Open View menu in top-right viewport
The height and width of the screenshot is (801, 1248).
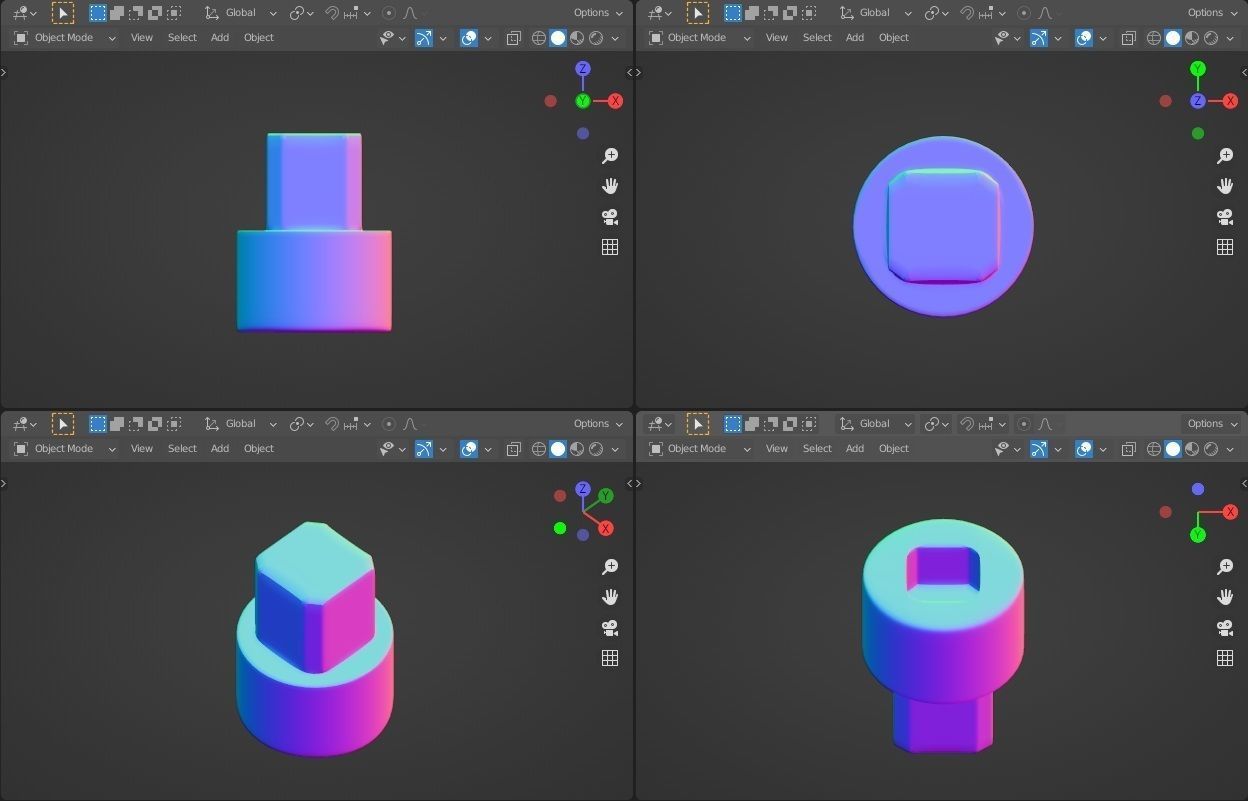(777, 38)
